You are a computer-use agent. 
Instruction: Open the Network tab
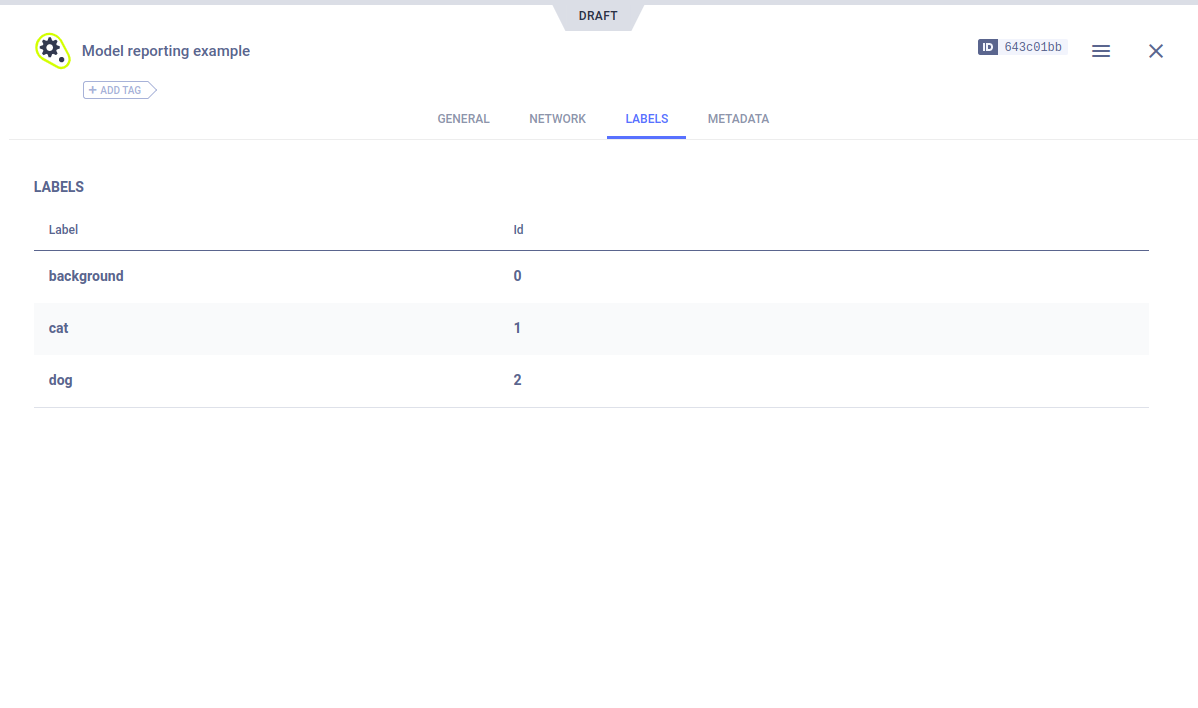point(557,119)
